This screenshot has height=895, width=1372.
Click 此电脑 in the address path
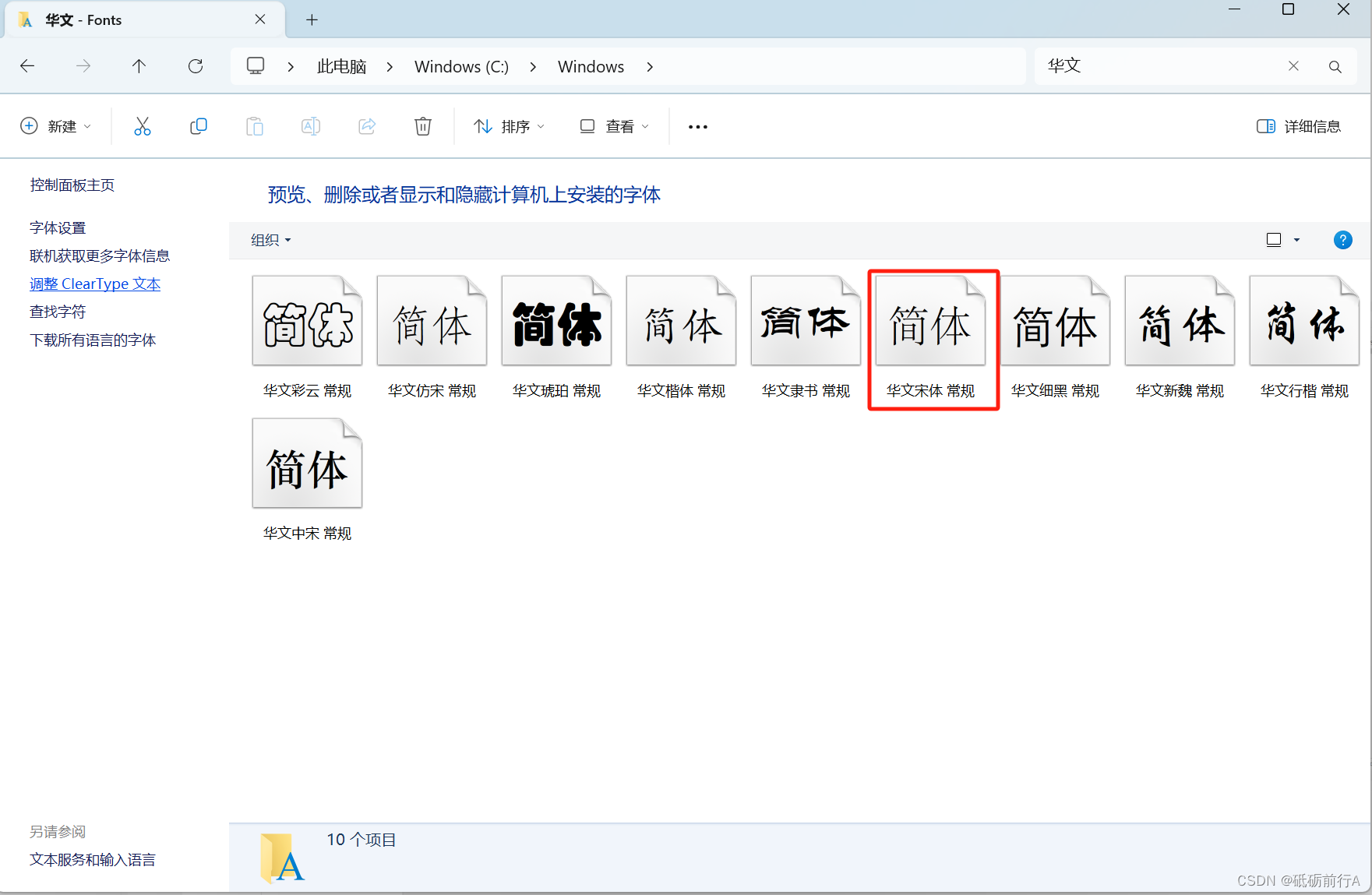point(341,67)
